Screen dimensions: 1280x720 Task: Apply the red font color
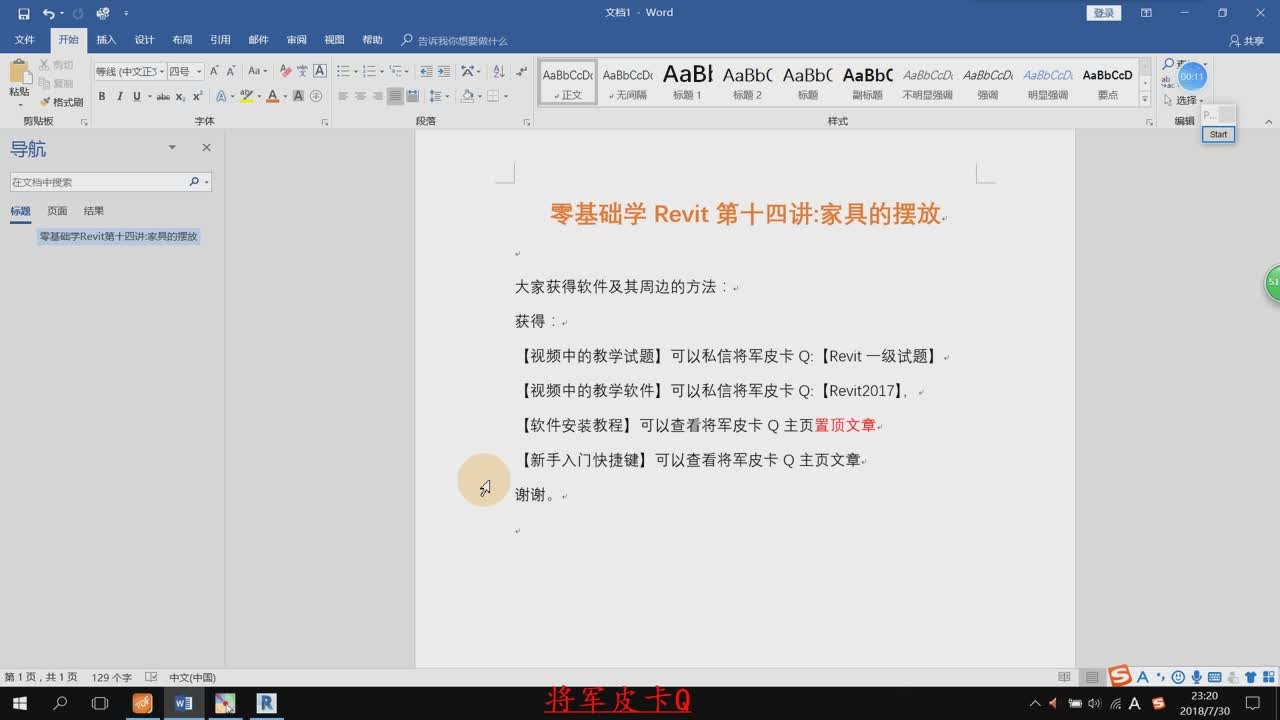coord(272,97)
